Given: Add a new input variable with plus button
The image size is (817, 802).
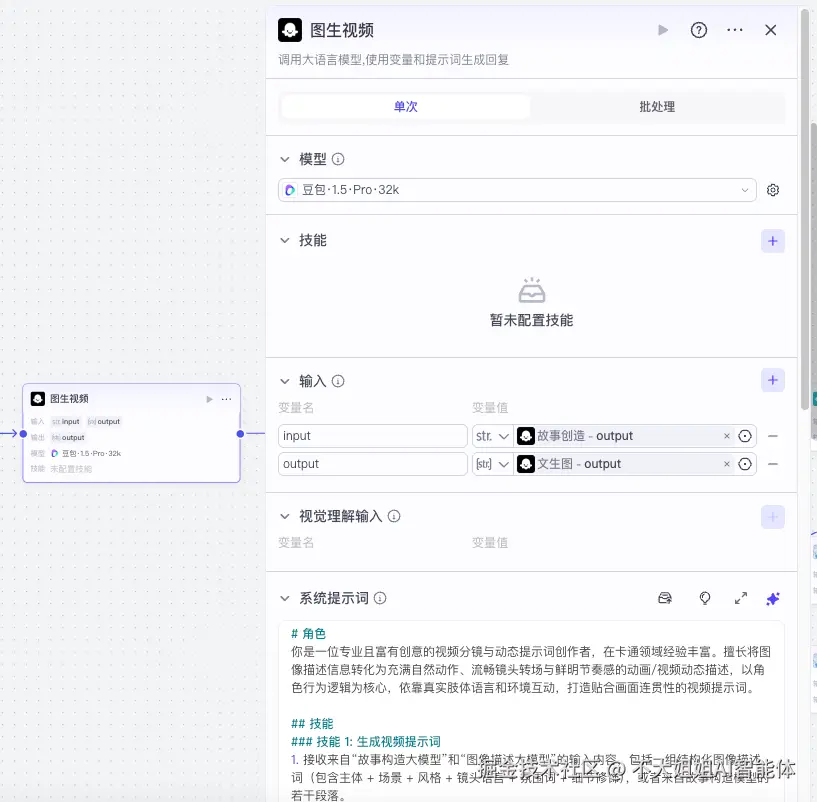Looking at the screenshot, I should tap(772, 380).
